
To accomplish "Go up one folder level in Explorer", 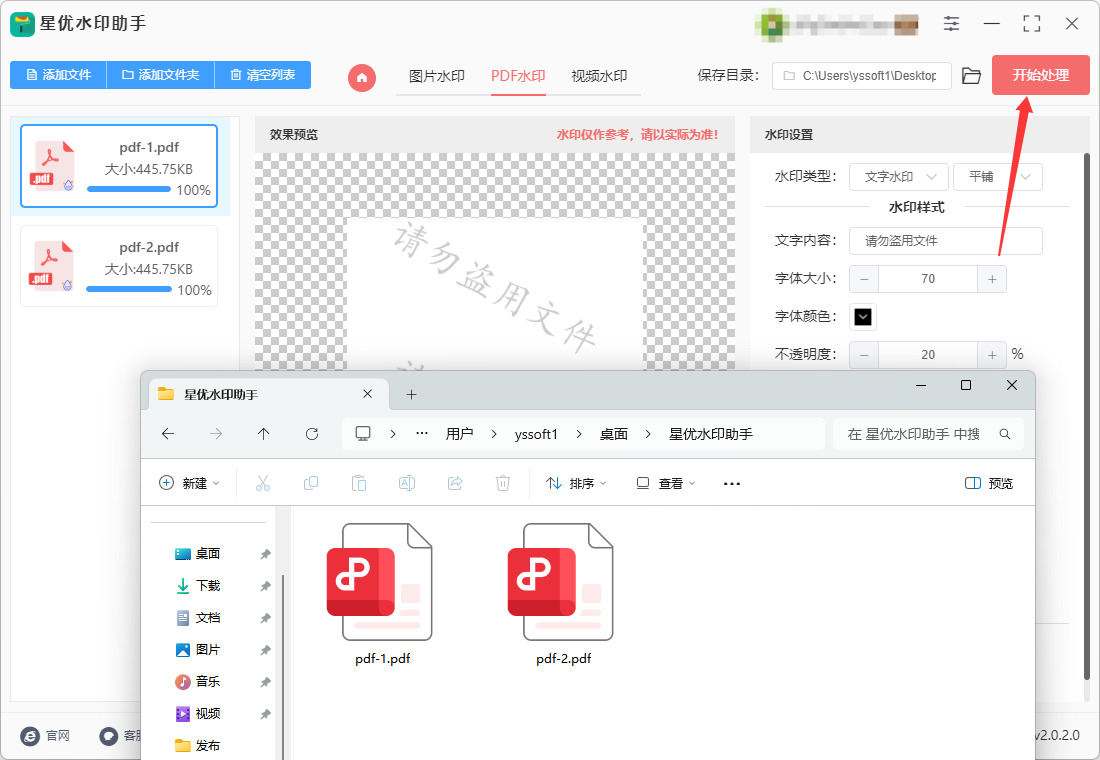I will tap(264, 434).
